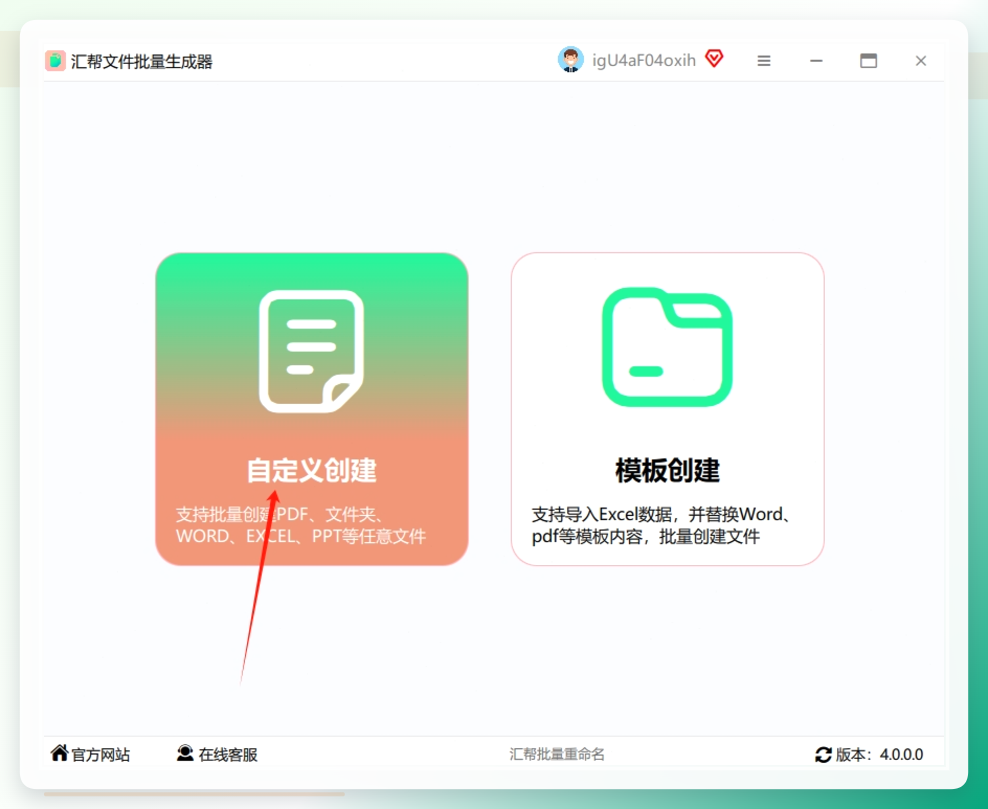Click the 支持导入Excel数据 description text
The width and height of the screenshot is (988, 809).
[x=662, y=525]
